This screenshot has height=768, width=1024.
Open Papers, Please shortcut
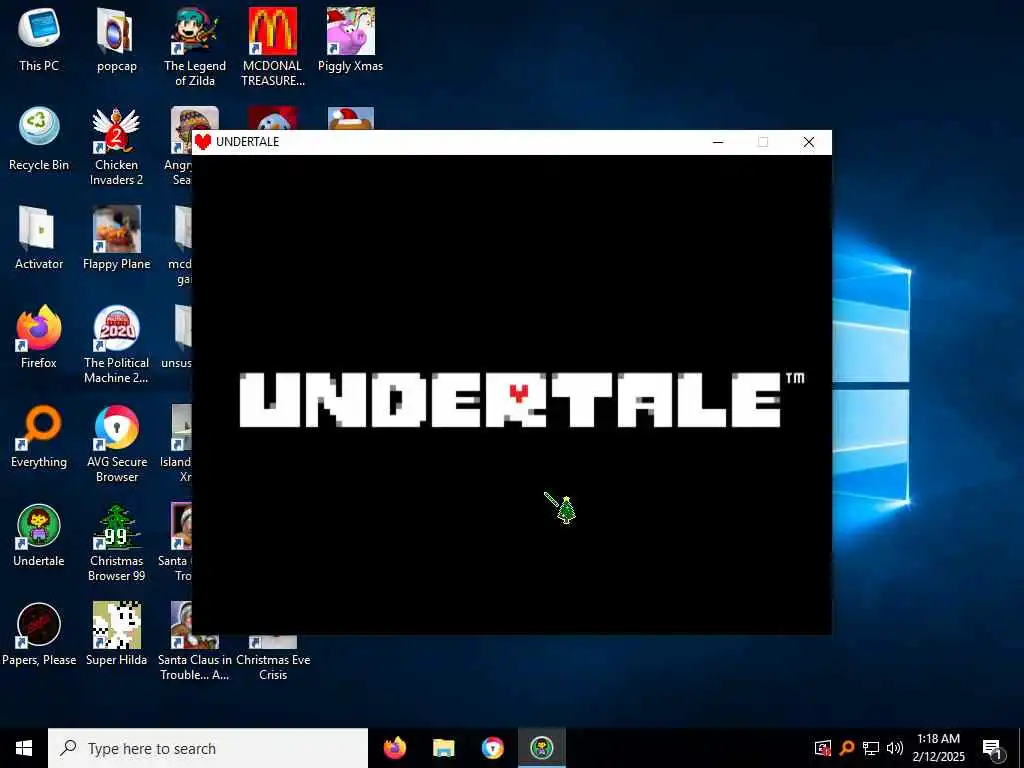tap(39, 633)
